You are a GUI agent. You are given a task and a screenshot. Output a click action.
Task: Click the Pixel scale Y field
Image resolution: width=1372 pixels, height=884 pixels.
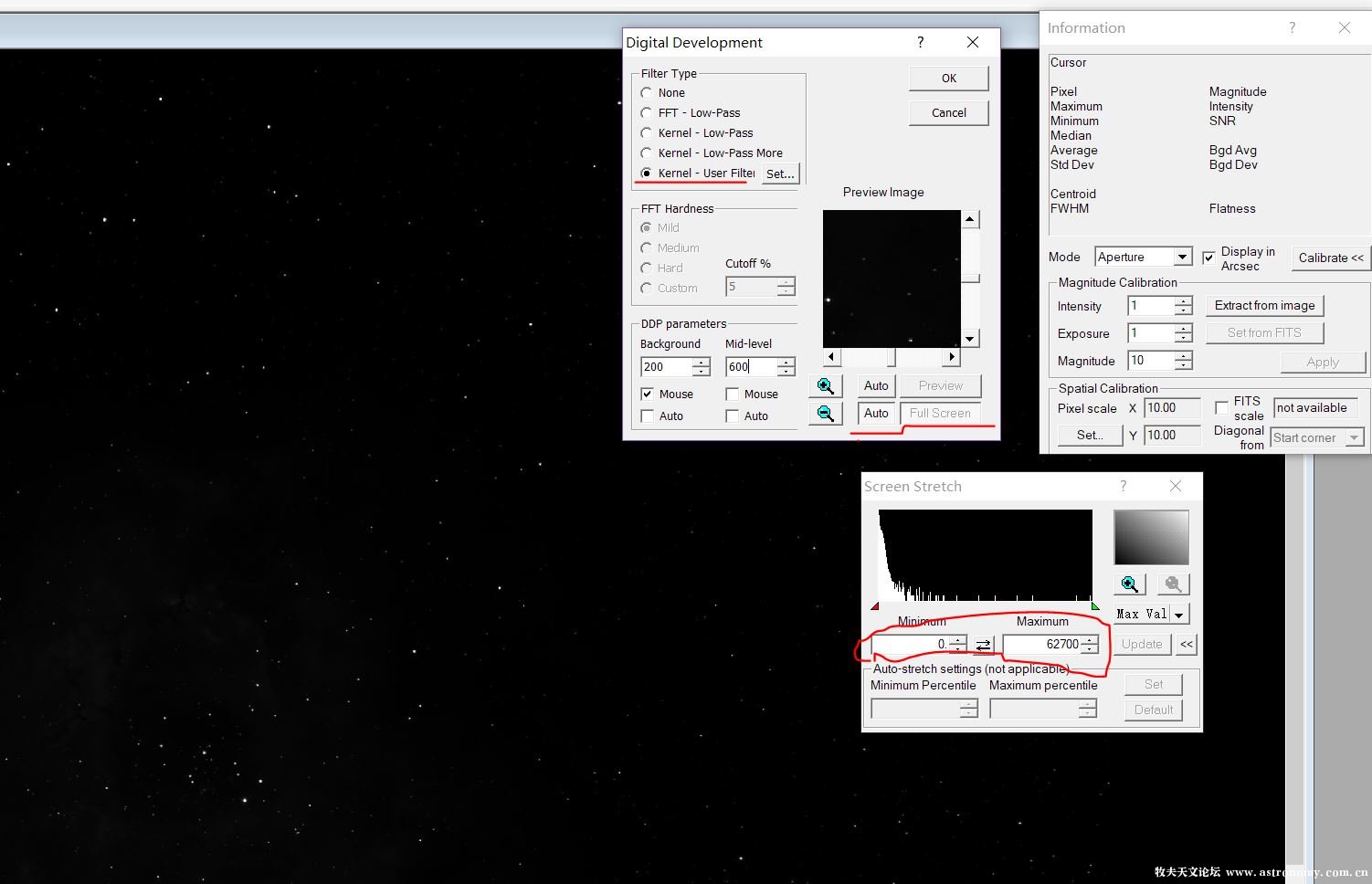point(1172,436)
